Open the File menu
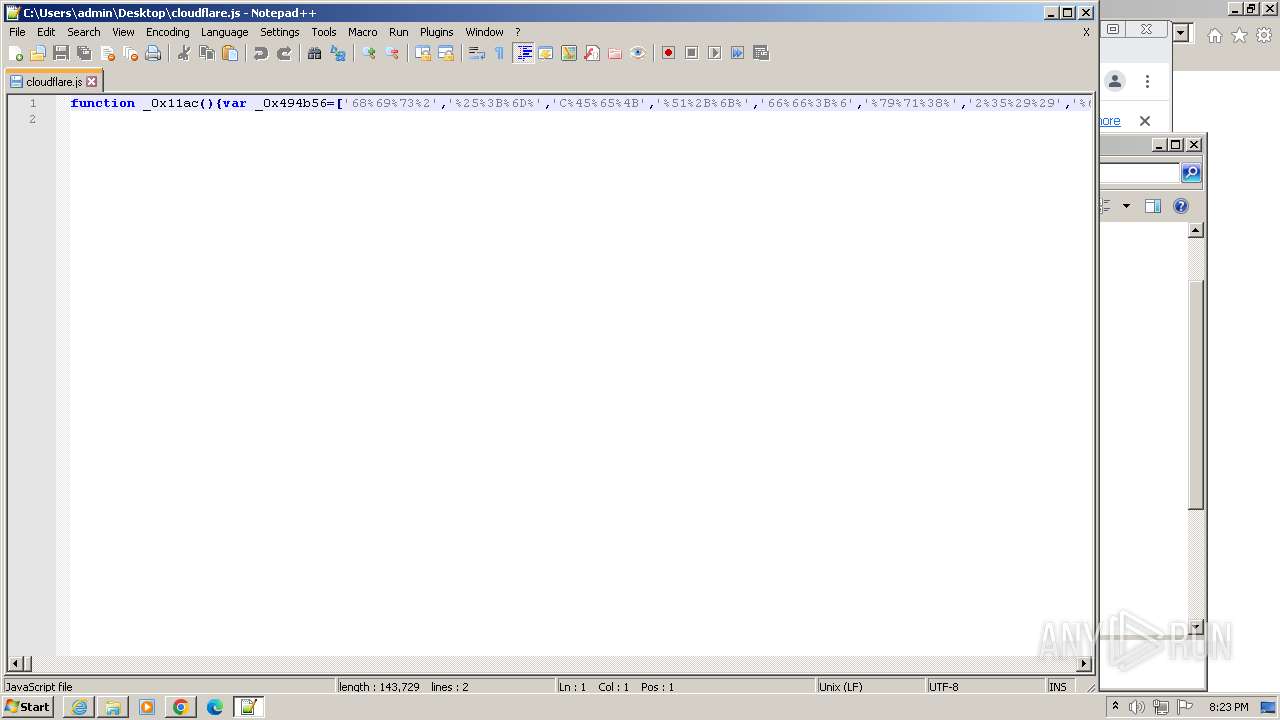The image size is (1280, 720). (17, 32)
